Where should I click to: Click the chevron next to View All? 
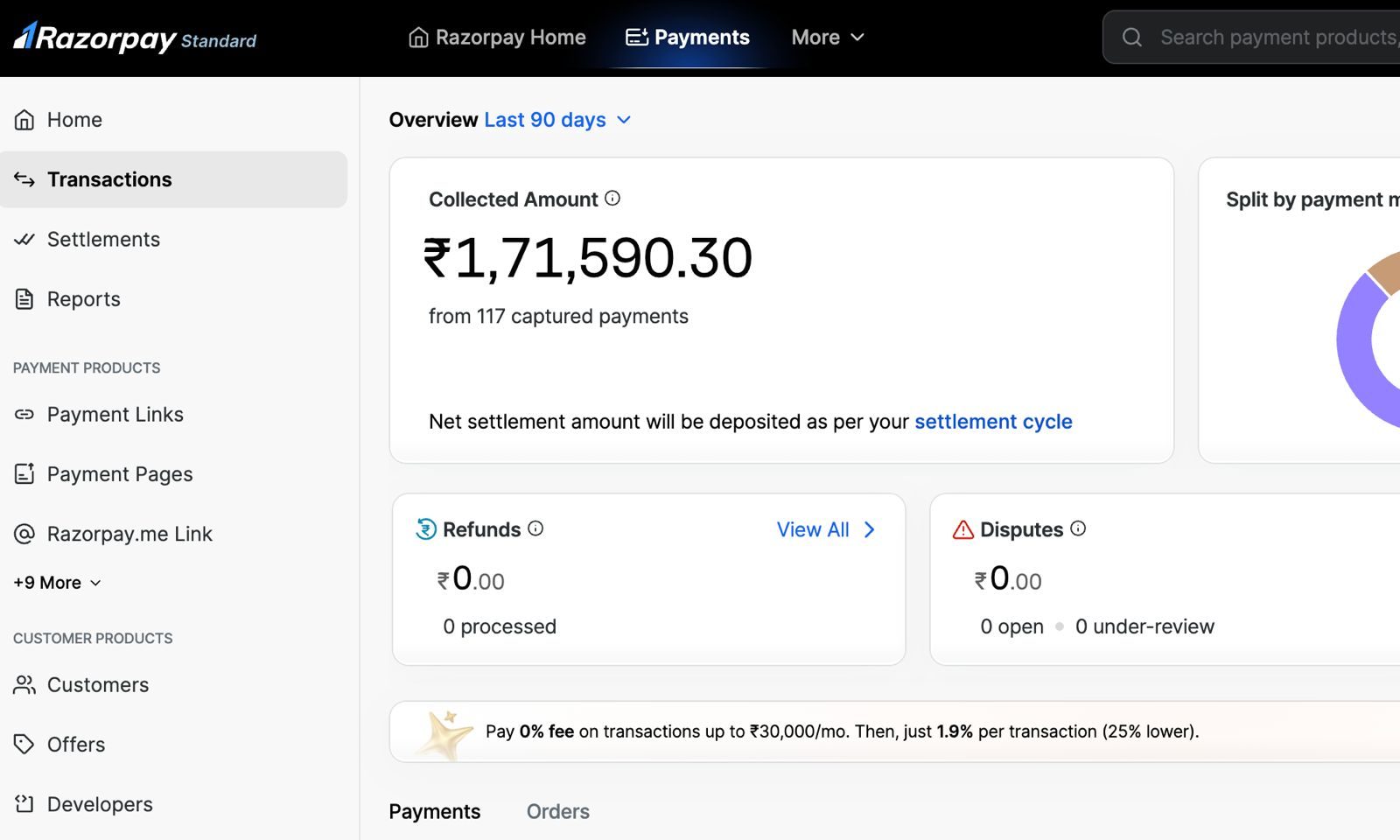(869, 529)
